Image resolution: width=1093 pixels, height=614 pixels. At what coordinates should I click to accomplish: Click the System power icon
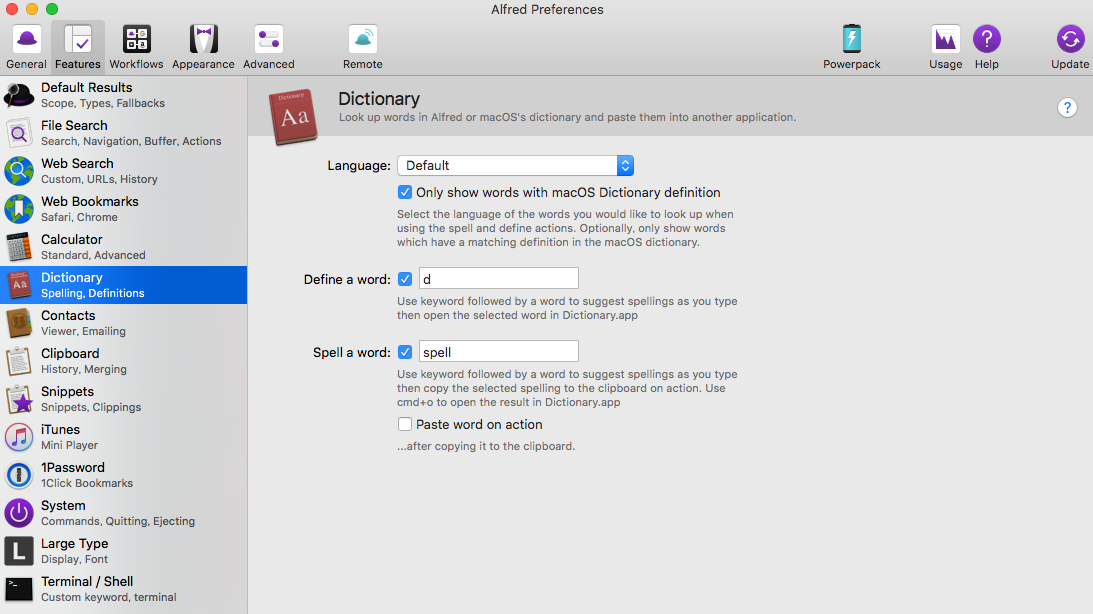click(x=19, y=512)
